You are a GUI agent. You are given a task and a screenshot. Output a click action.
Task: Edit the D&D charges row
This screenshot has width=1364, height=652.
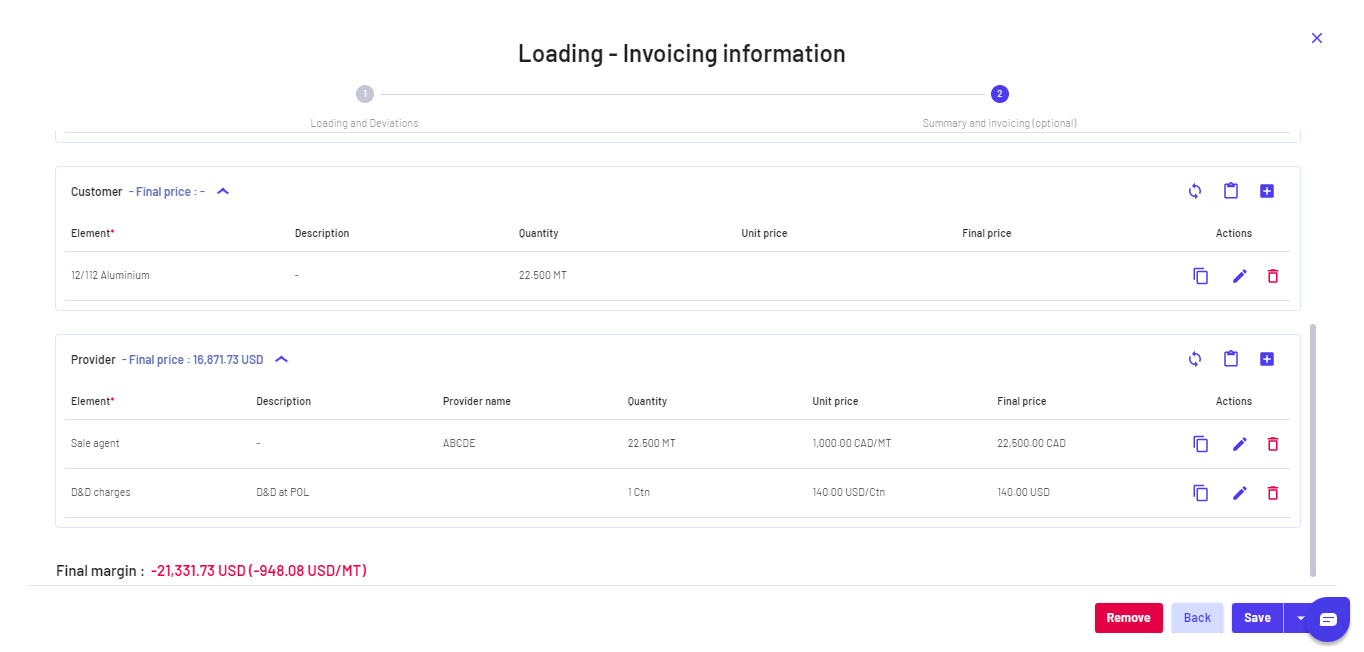click(1240, 493)
